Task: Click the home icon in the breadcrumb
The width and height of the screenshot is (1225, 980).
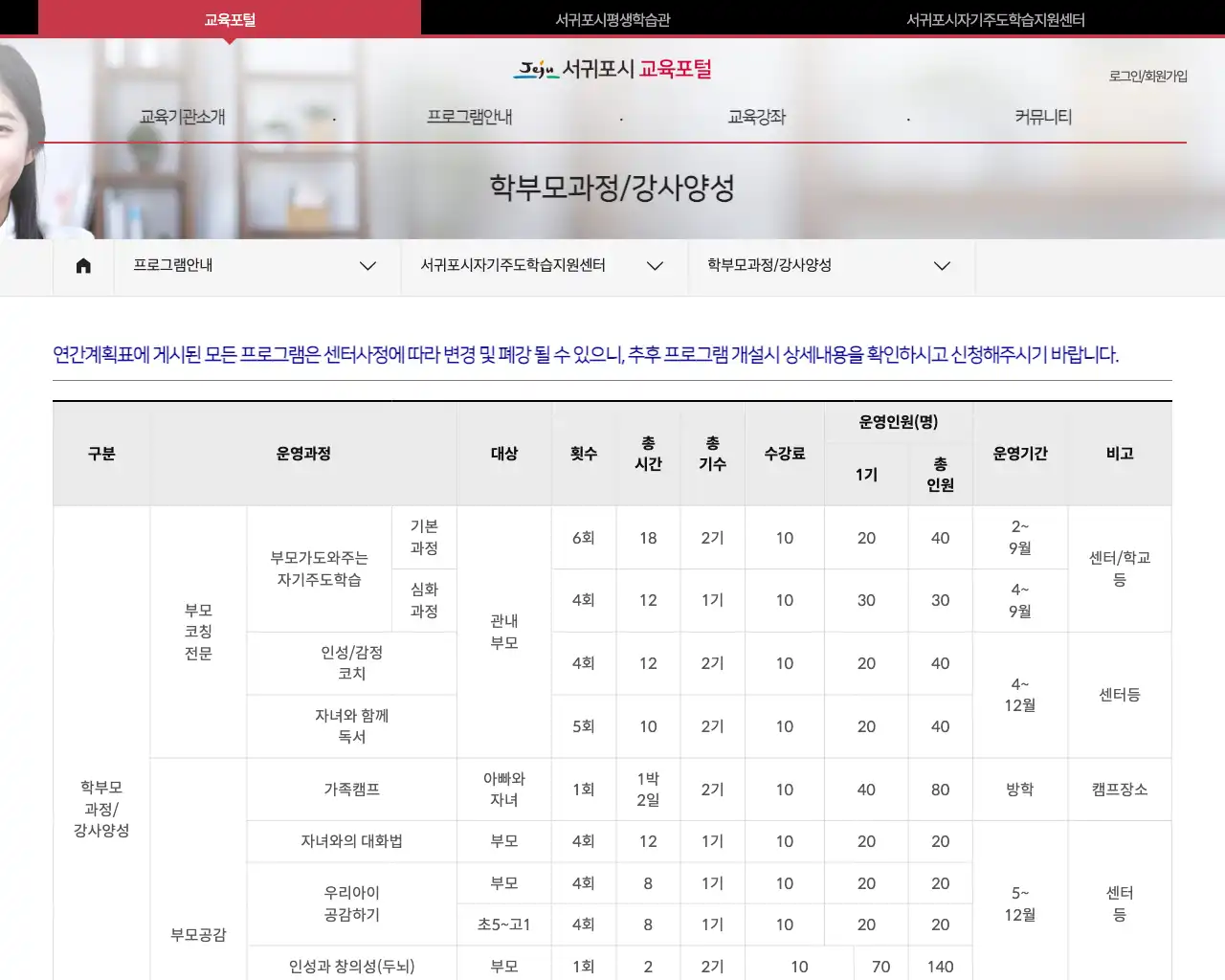Action: [83, 266]
